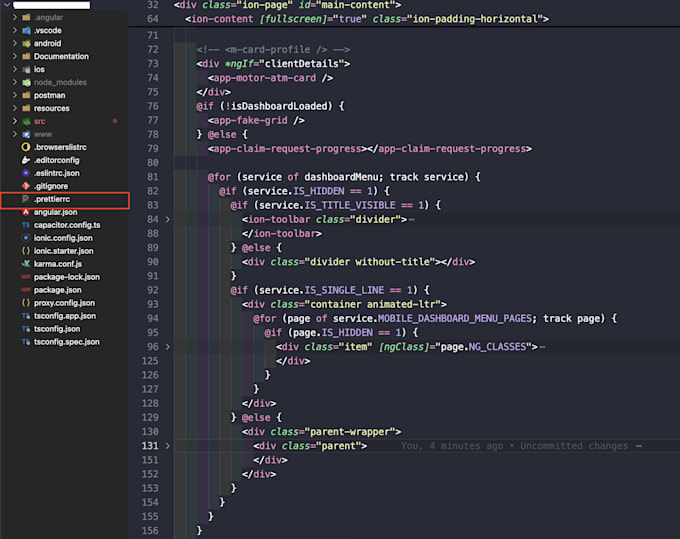Click the .gitignore git icon
680x539 pixels.
tap(26, 186)
